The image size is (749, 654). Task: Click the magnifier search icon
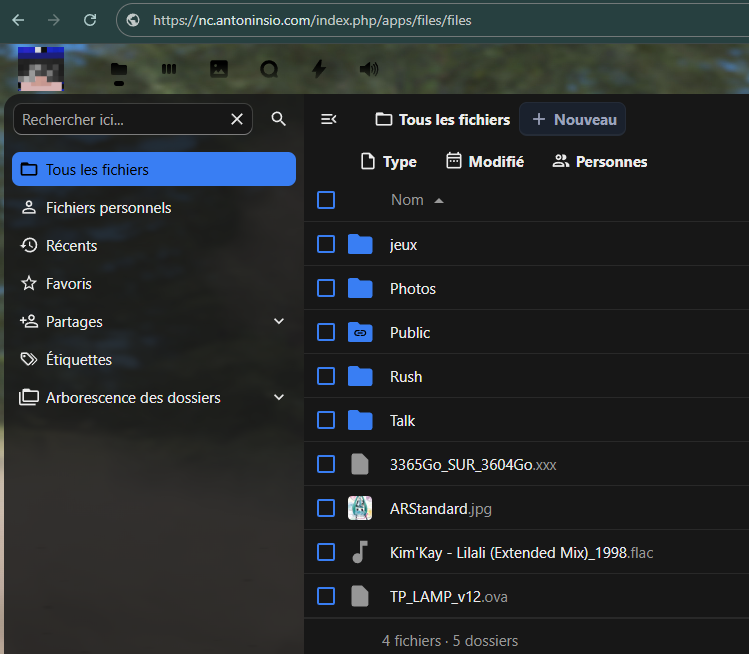[x=279, y=120]
